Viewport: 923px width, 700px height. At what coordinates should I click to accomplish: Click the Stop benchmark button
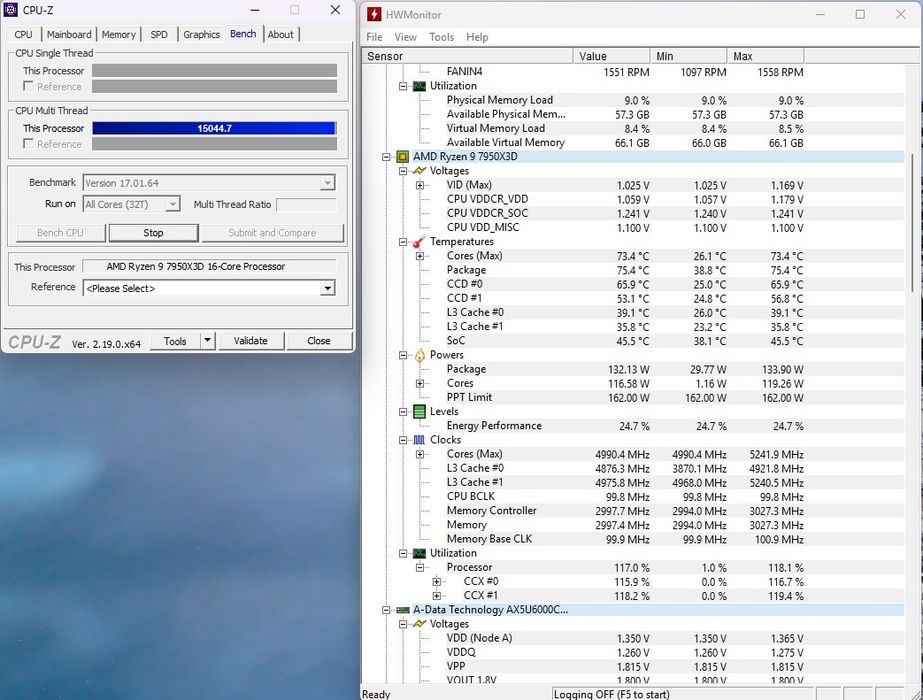point(154,233)
